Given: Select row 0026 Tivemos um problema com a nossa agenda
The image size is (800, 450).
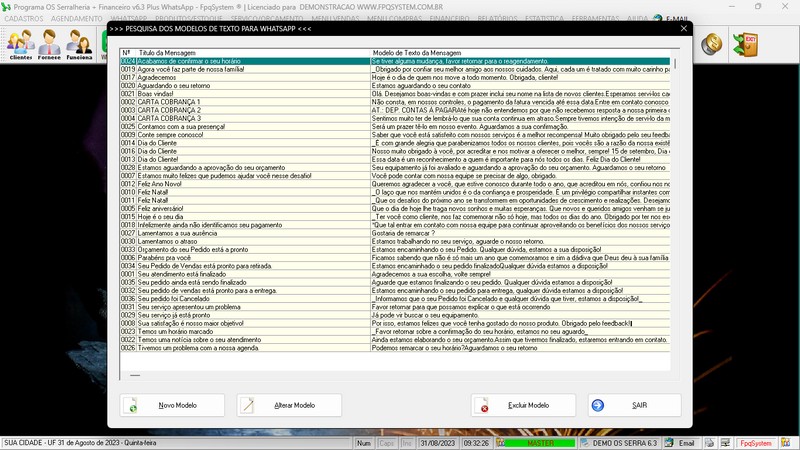Looking at the screenshot, I should (x=395, y=348).
